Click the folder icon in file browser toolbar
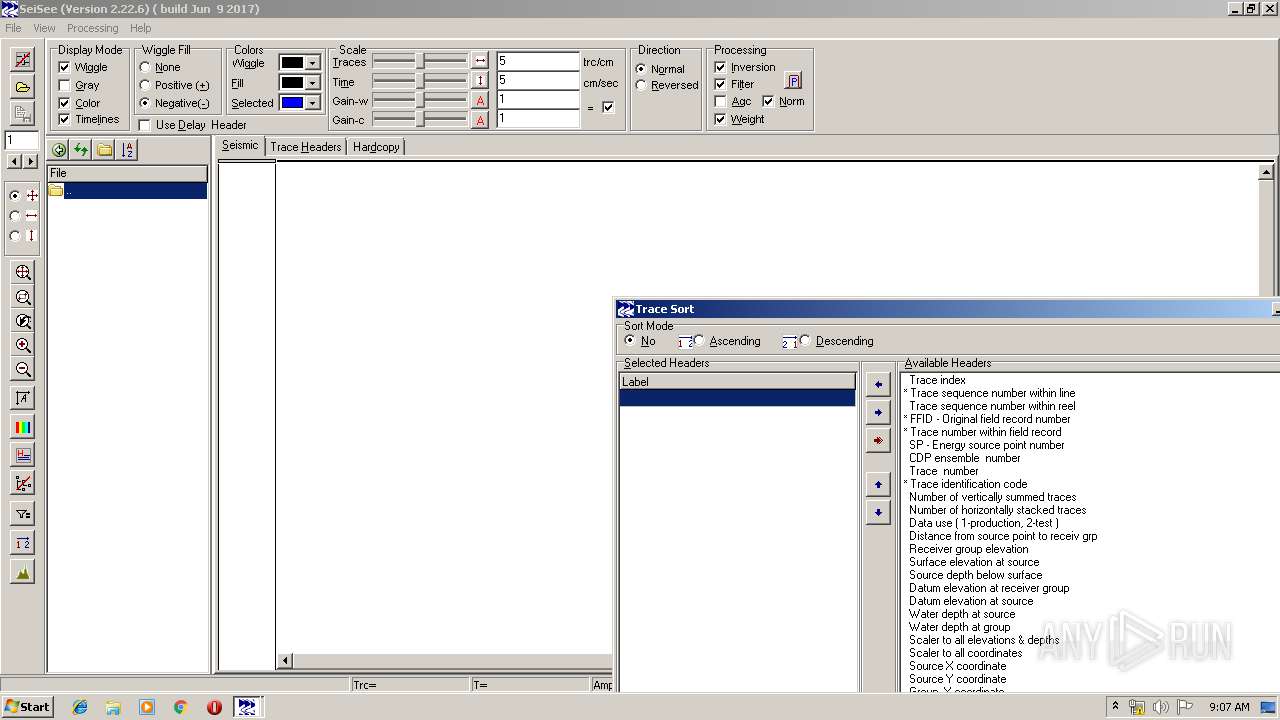 click(x=104, y=150)
